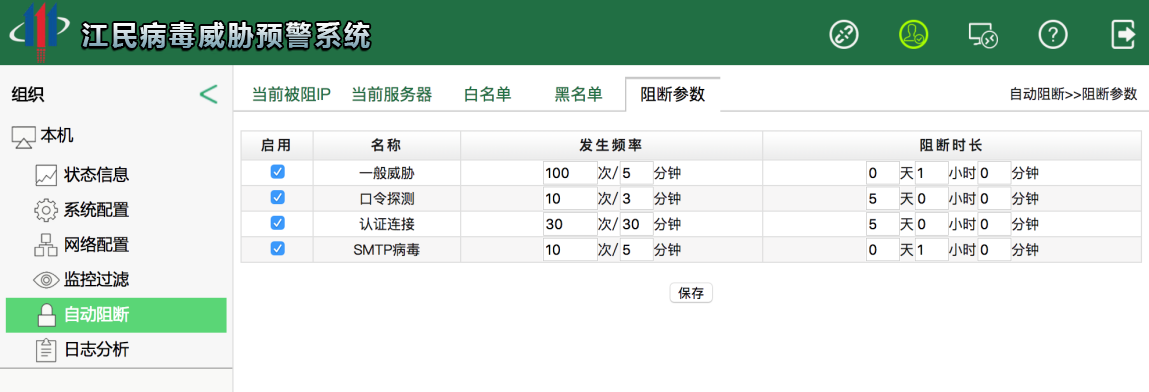Open the green user account icon
This screenshot has height=392, width=1149.
point(914,34)
